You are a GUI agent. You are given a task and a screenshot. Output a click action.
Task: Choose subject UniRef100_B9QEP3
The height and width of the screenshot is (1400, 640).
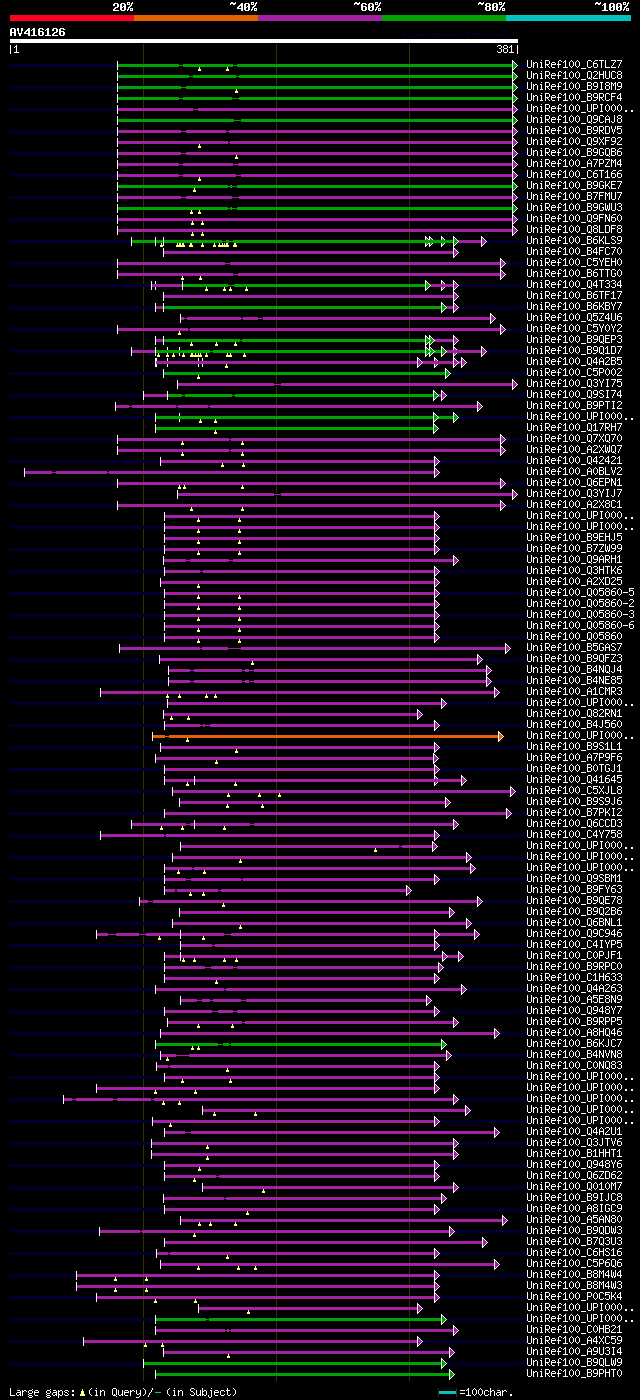coord(576,340)
